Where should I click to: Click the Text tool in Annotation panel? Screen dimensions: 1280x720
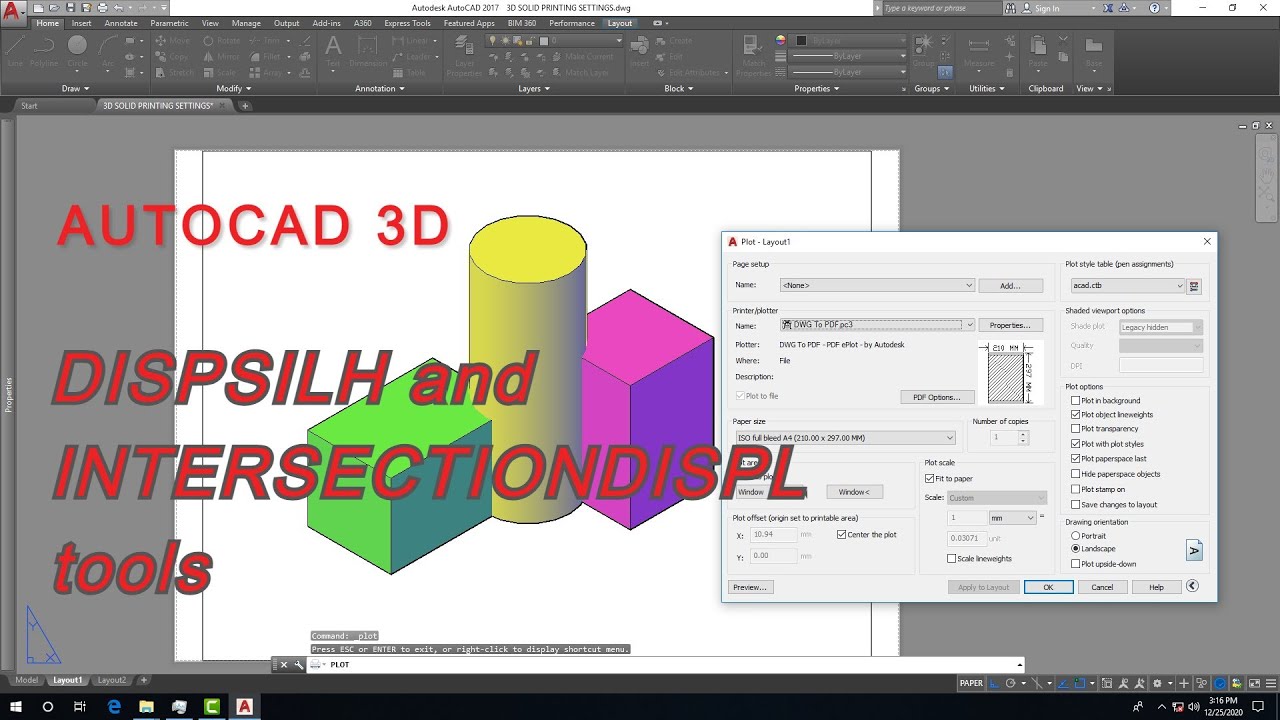pos(333,51)
